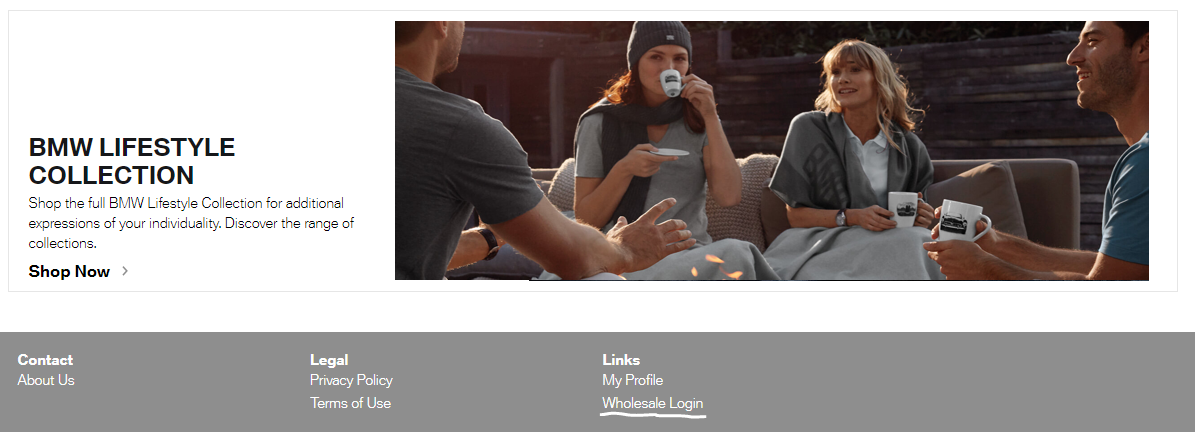Click the Shop Now link
The width and height of the screenshot is (1195, 432).
(x=69, y=271)
